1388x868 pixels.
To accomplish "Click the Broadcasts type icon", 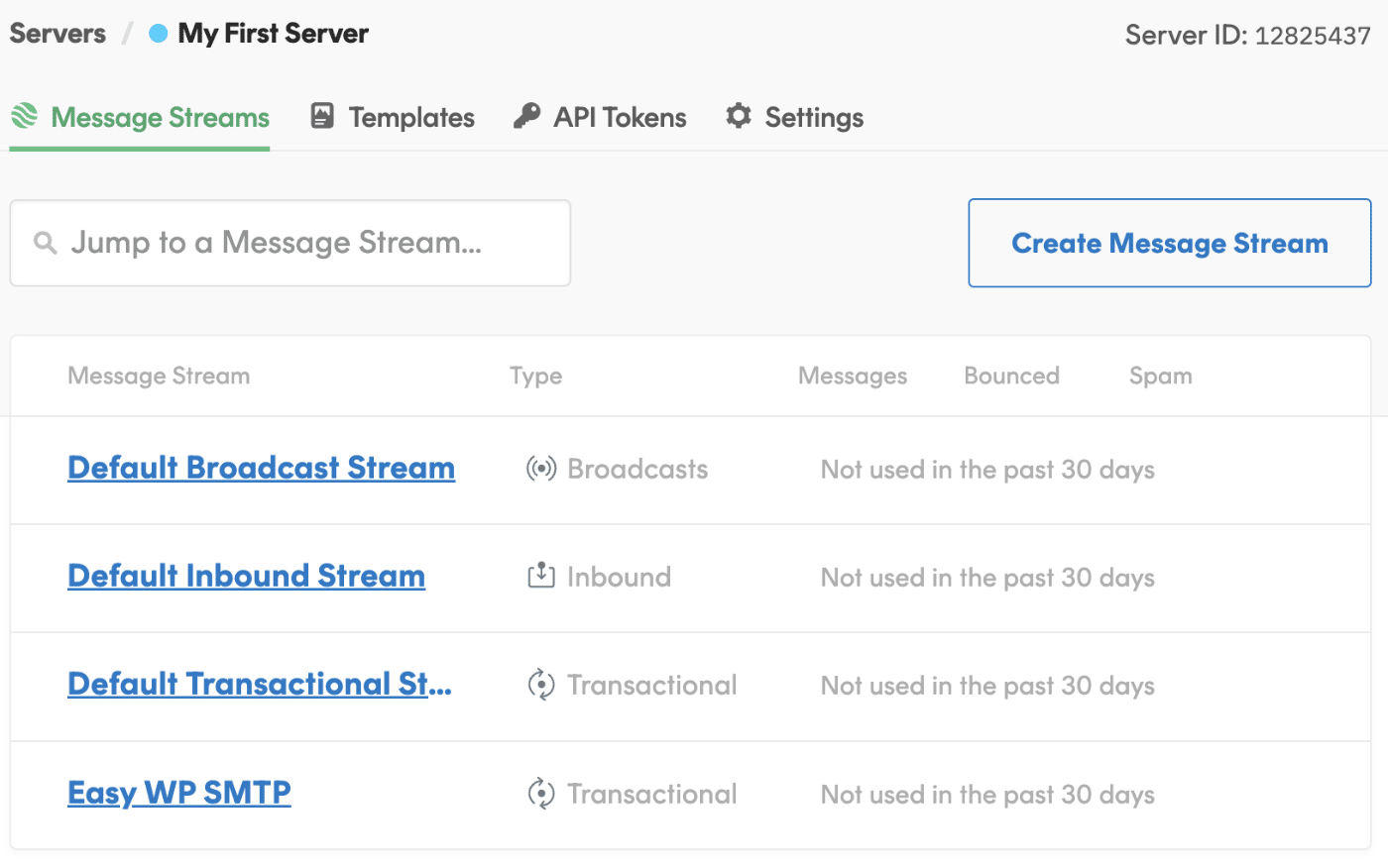I will point(541,469).
